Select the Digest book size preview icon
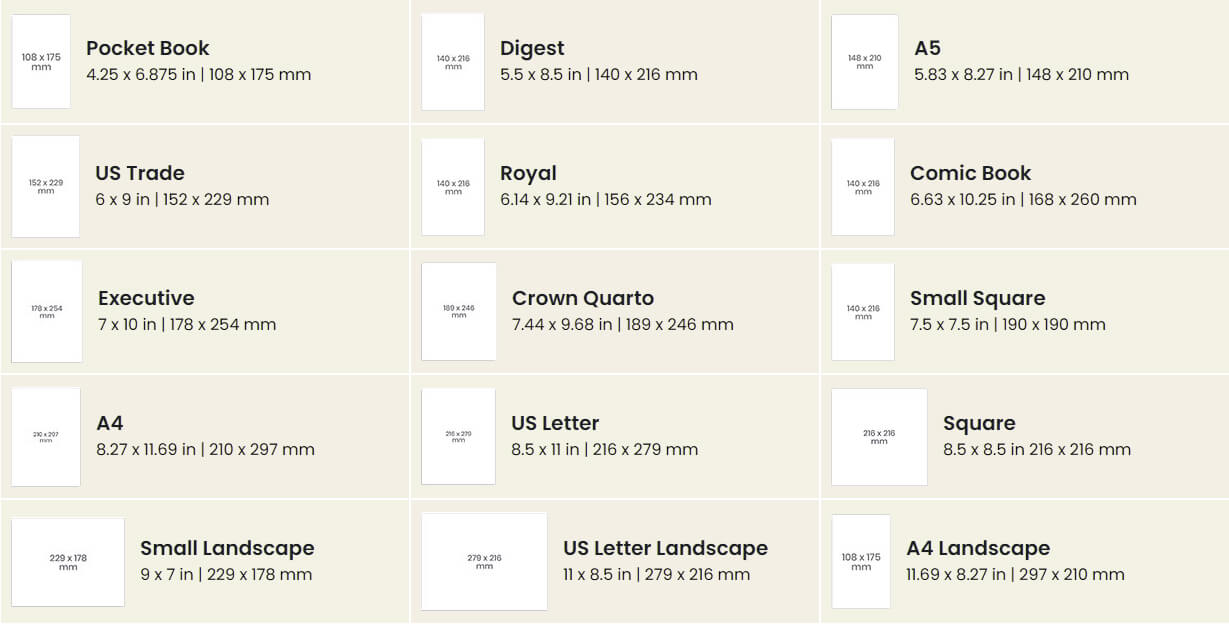The height and width of the screenshot is (624, 1229). click(453, 61)
